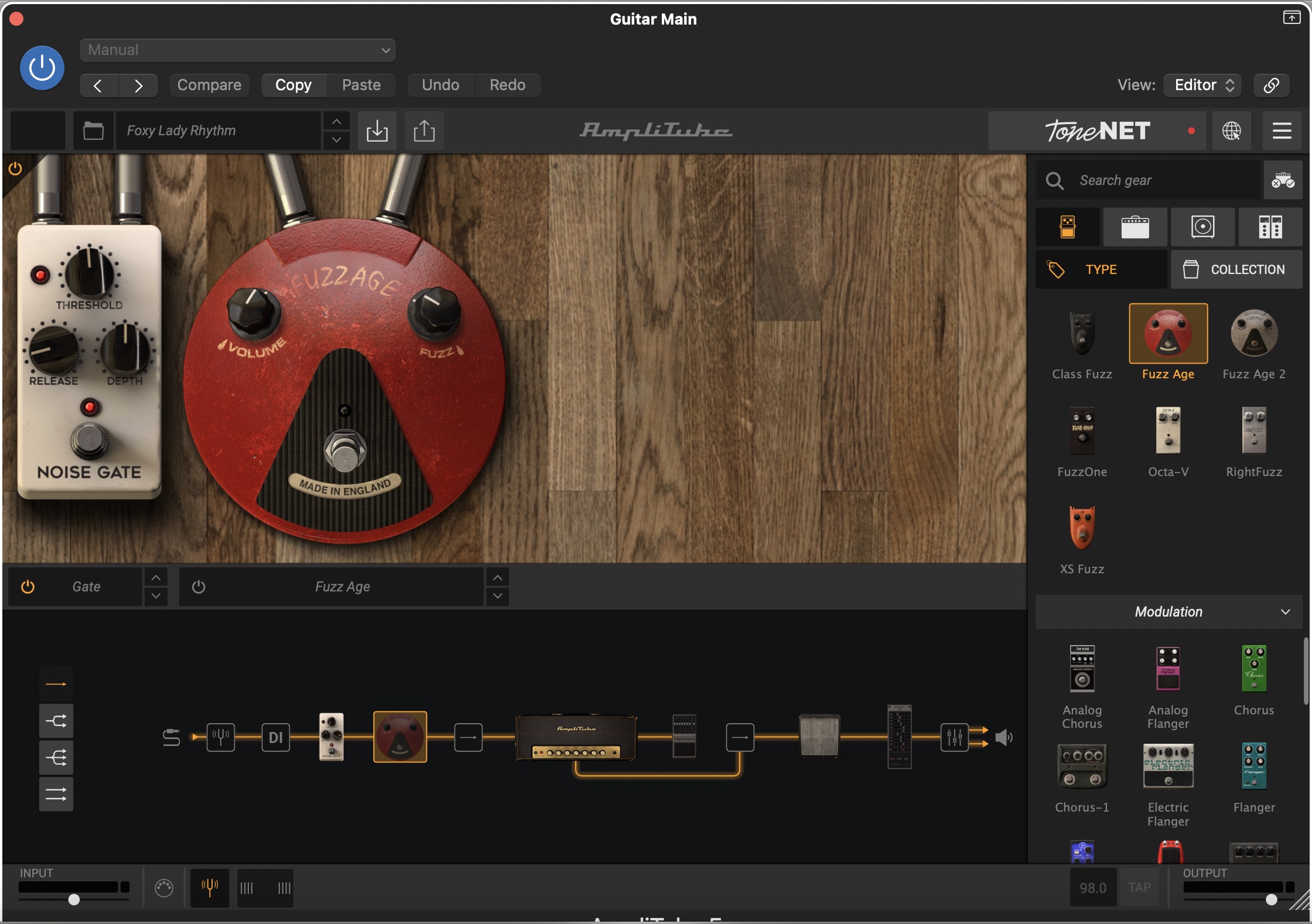
Task: Select the cabinets gear category
Action: [x=1202, y=227]
